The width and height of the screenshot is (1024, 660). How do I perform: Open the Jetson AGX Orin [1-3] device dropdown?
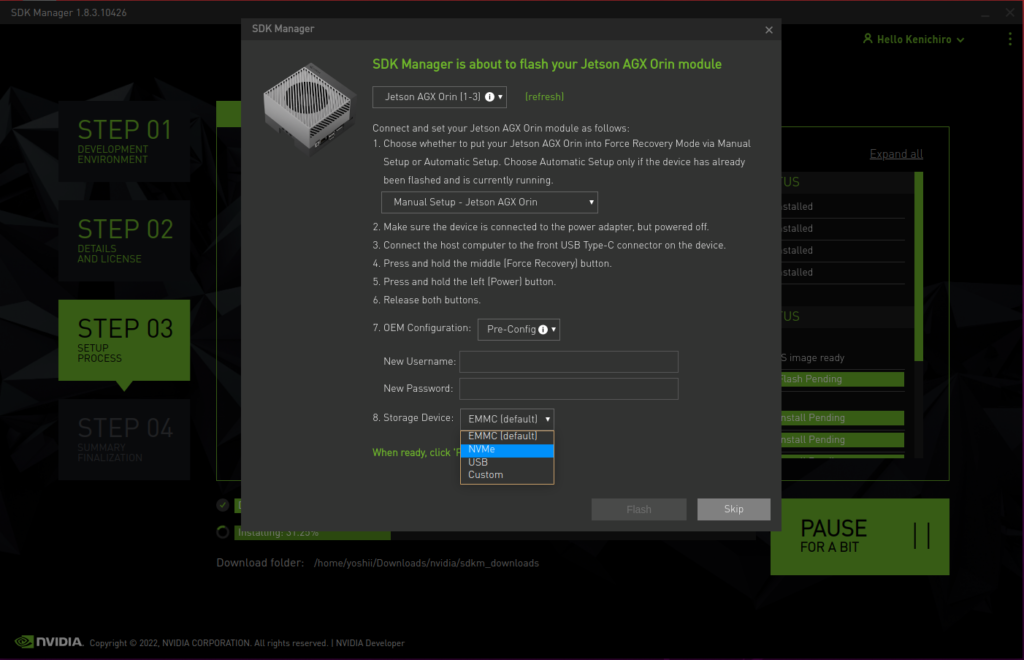click(440, 97)
